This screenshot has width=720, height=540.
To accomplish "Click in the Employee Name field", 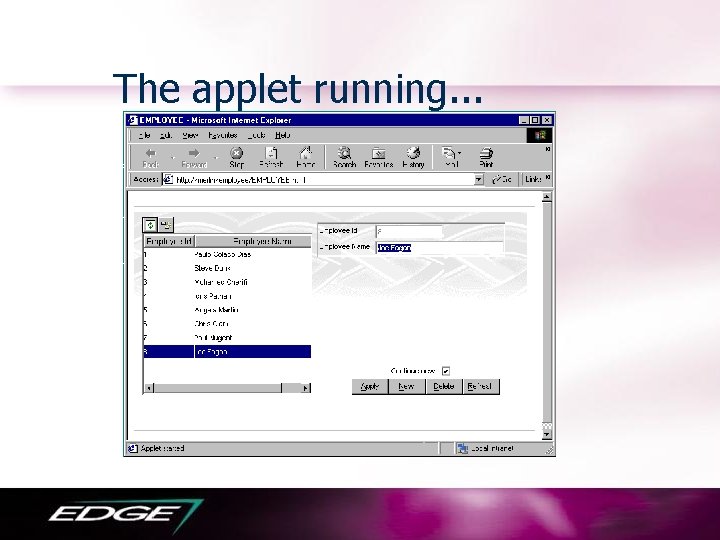I will click(x=439, y=248).
